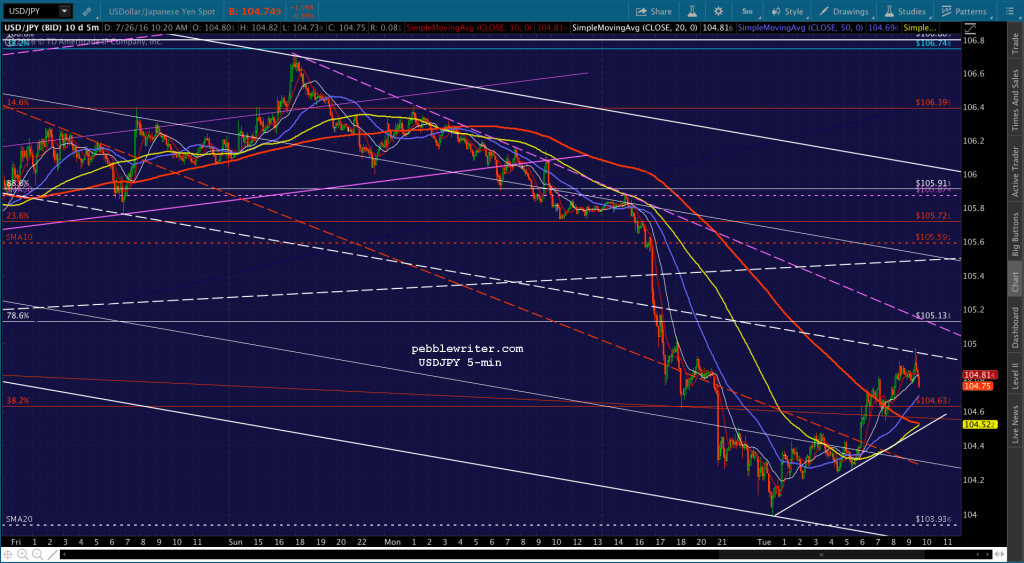1024x563 pixels.
Task: Click the Sun date marker on time axis
Action: point(236,541)
